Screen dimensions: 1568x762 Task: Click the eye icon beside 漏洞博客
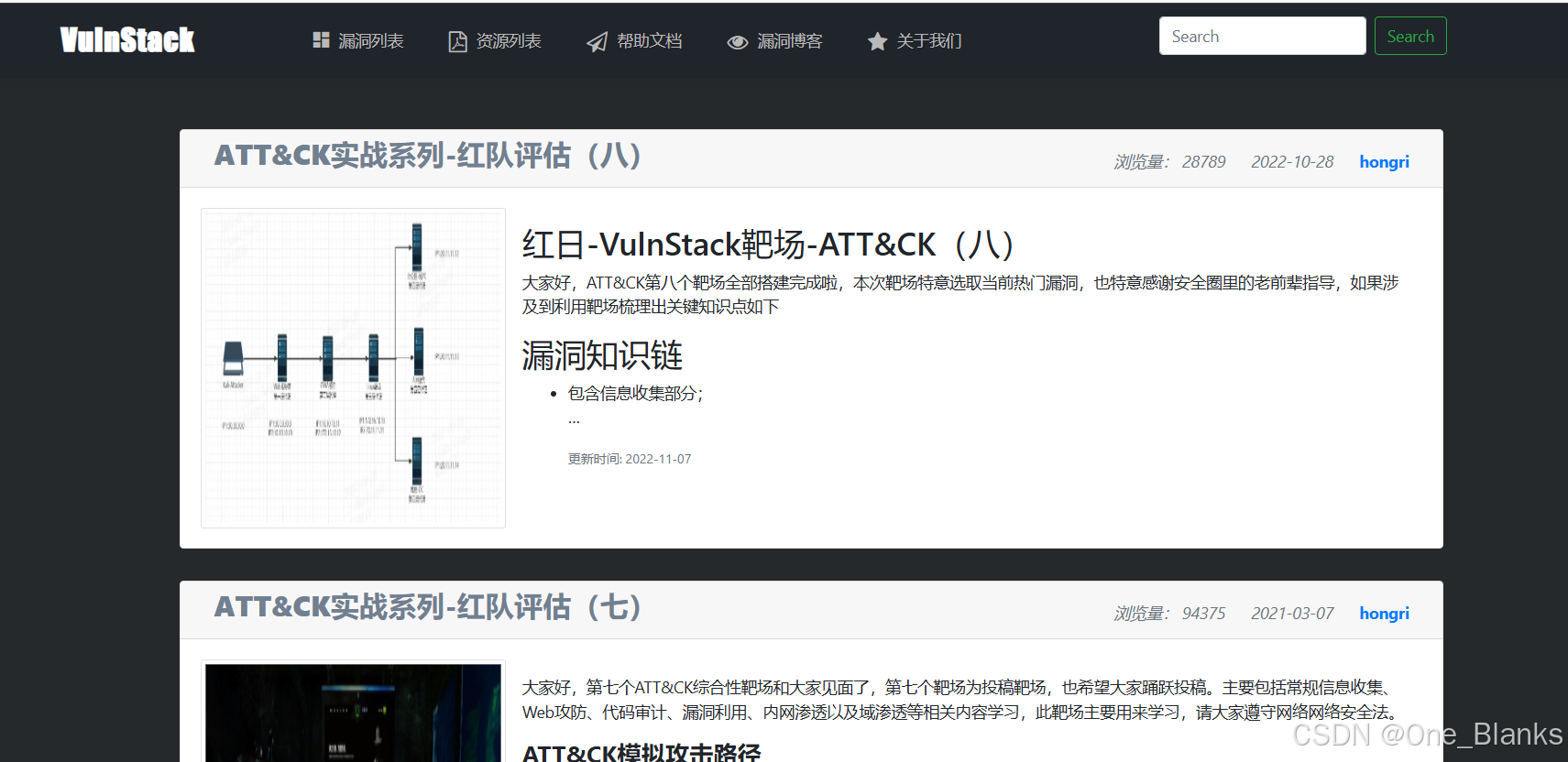tap(738, 42)
